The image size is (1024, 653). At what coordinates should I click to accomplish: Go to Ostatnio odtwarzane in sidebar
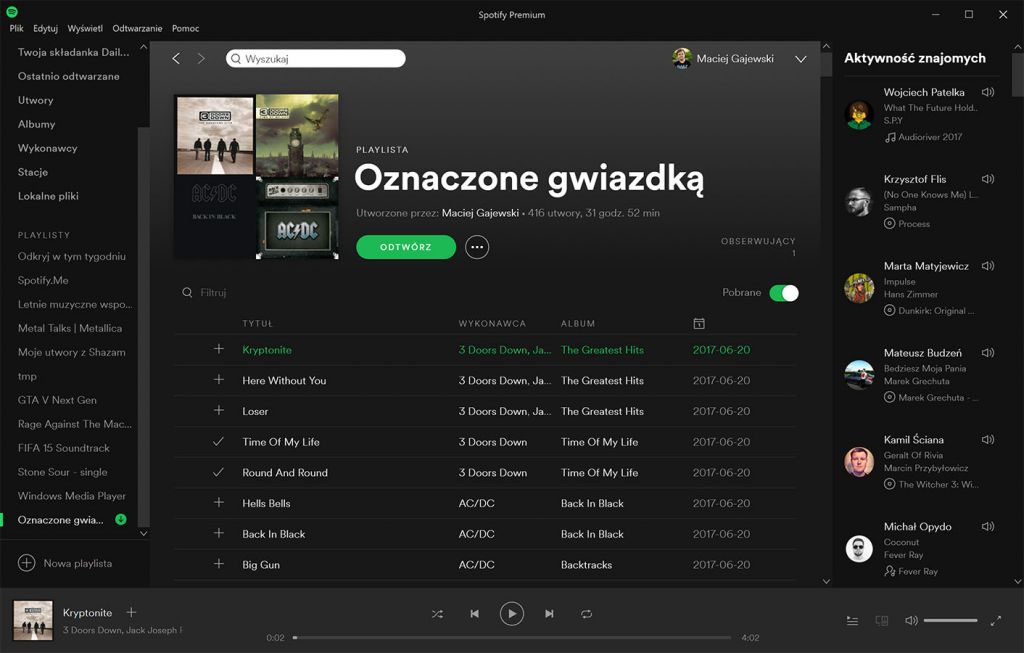click(69, 76)
